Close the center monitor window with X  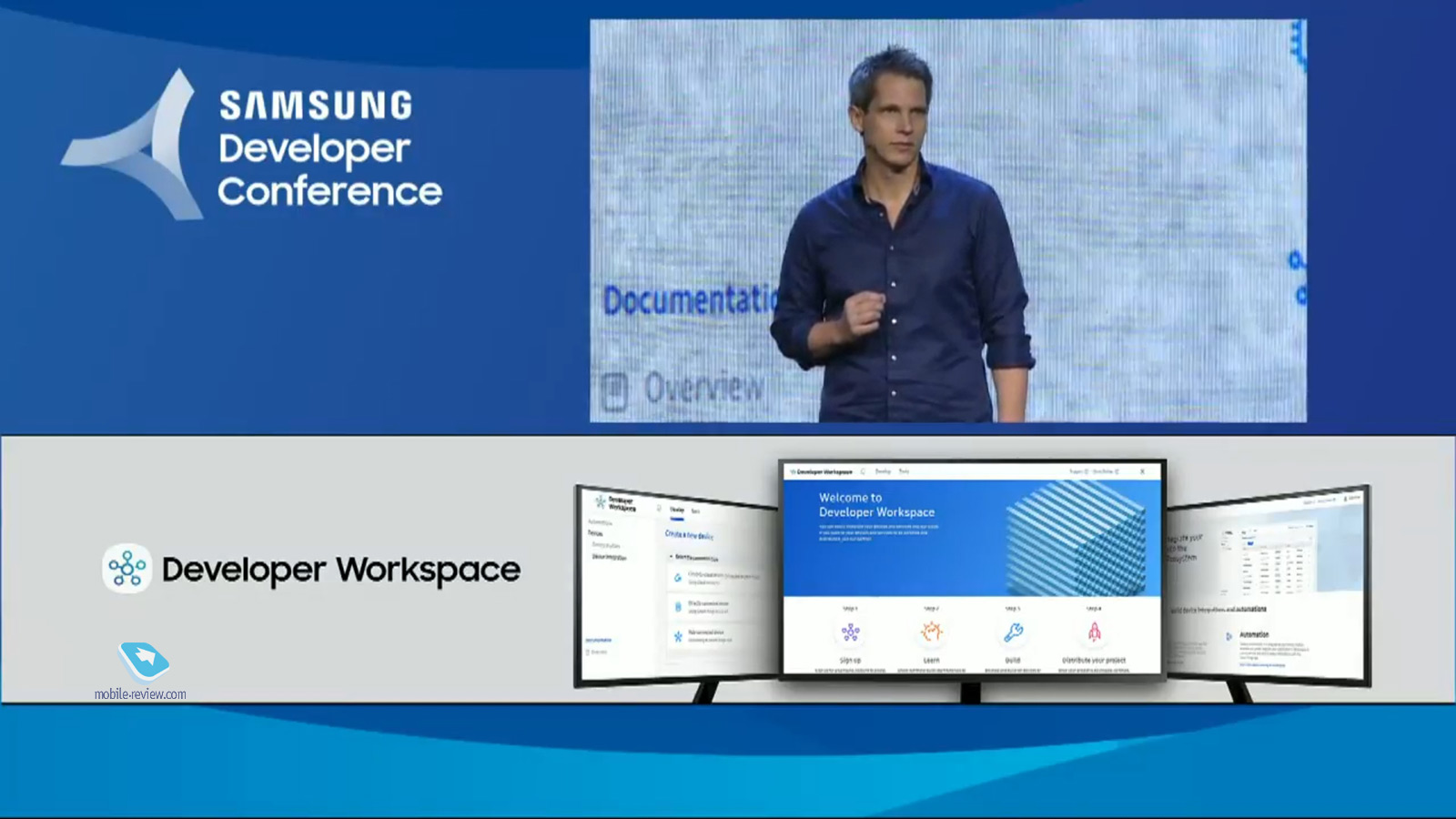coord(1142,471)
